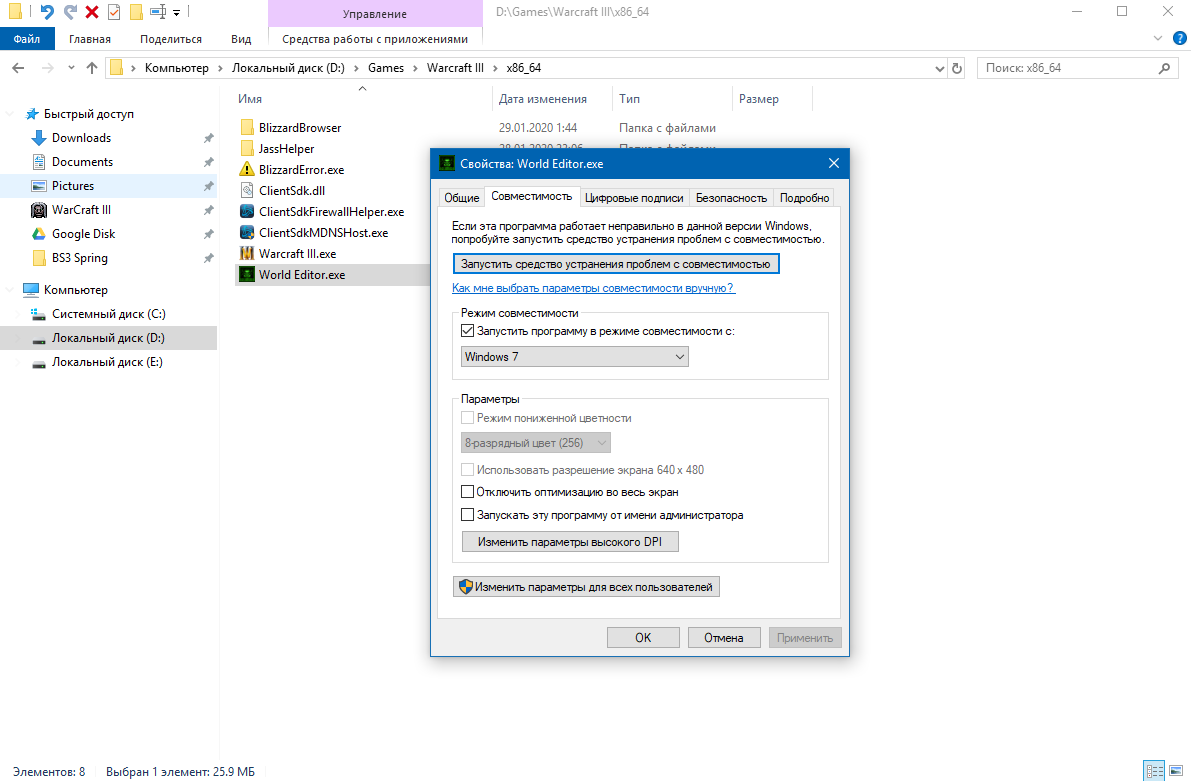Check Запускать эту программу от имени администратора
This screenshot has height=781, width=1191.
(468, 514)
